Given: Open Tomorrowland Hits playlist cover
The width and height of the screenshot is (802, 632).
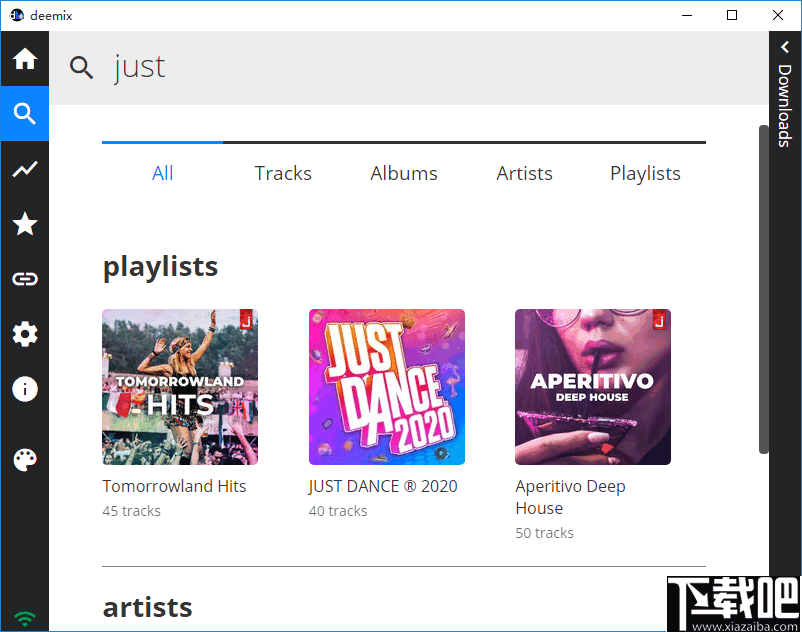Looking at the screenshot, I should pos(180,387).
